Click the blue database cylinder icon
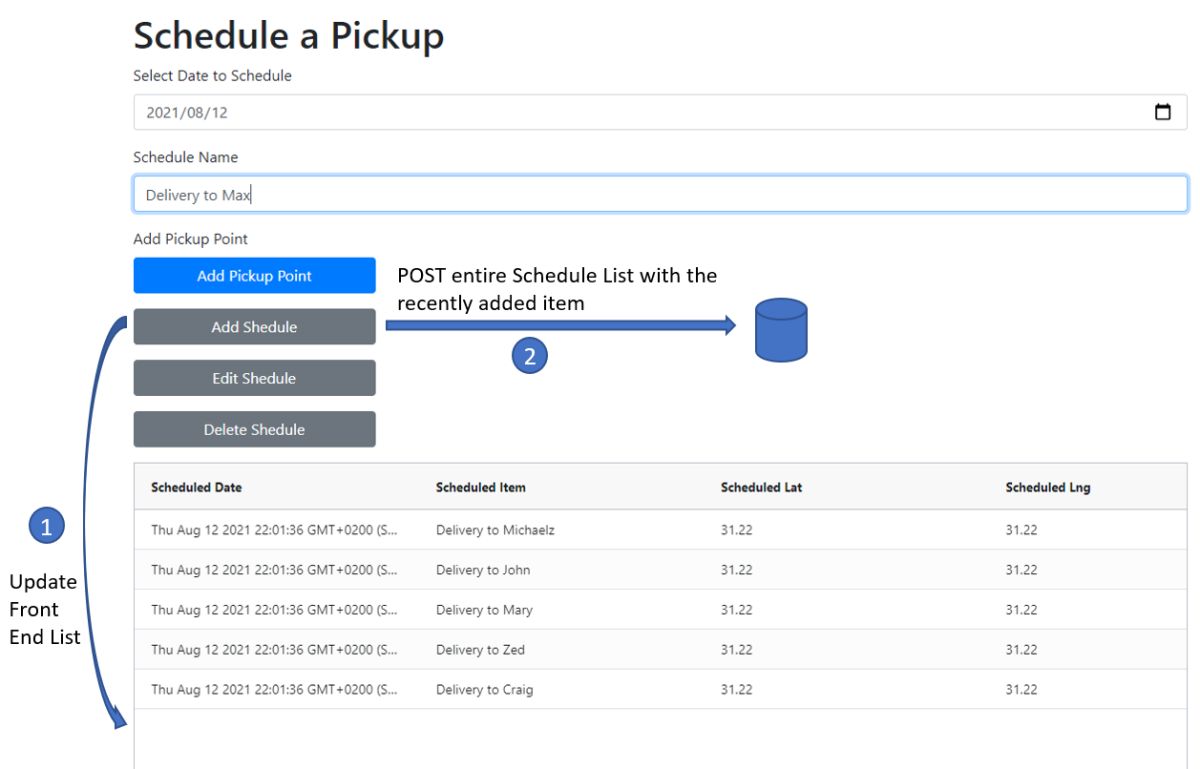 [781, 330]
